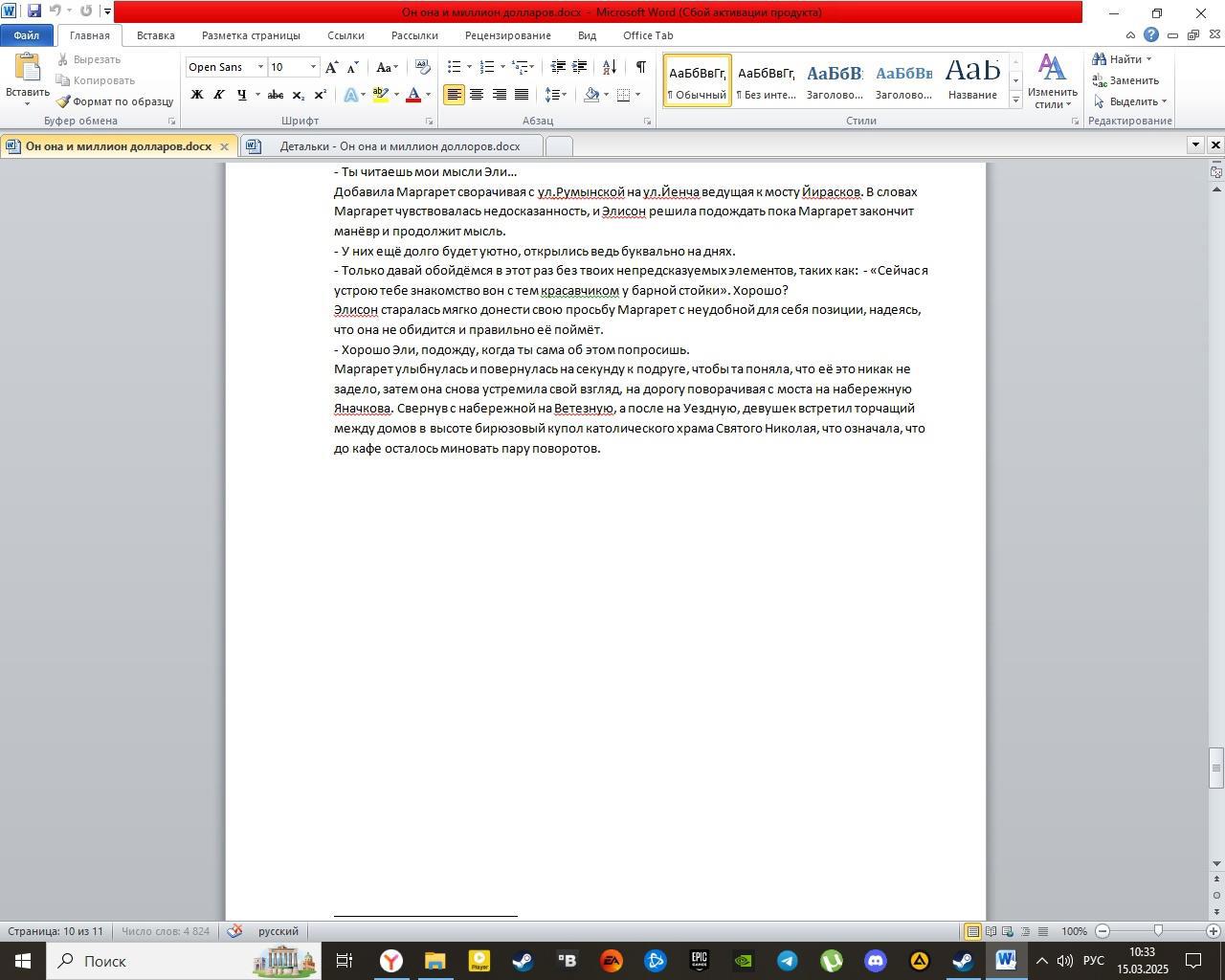The width and height of the screenshot is (1225, 980).
Task: Center-align the paragraph
Action: pos(477,95)
